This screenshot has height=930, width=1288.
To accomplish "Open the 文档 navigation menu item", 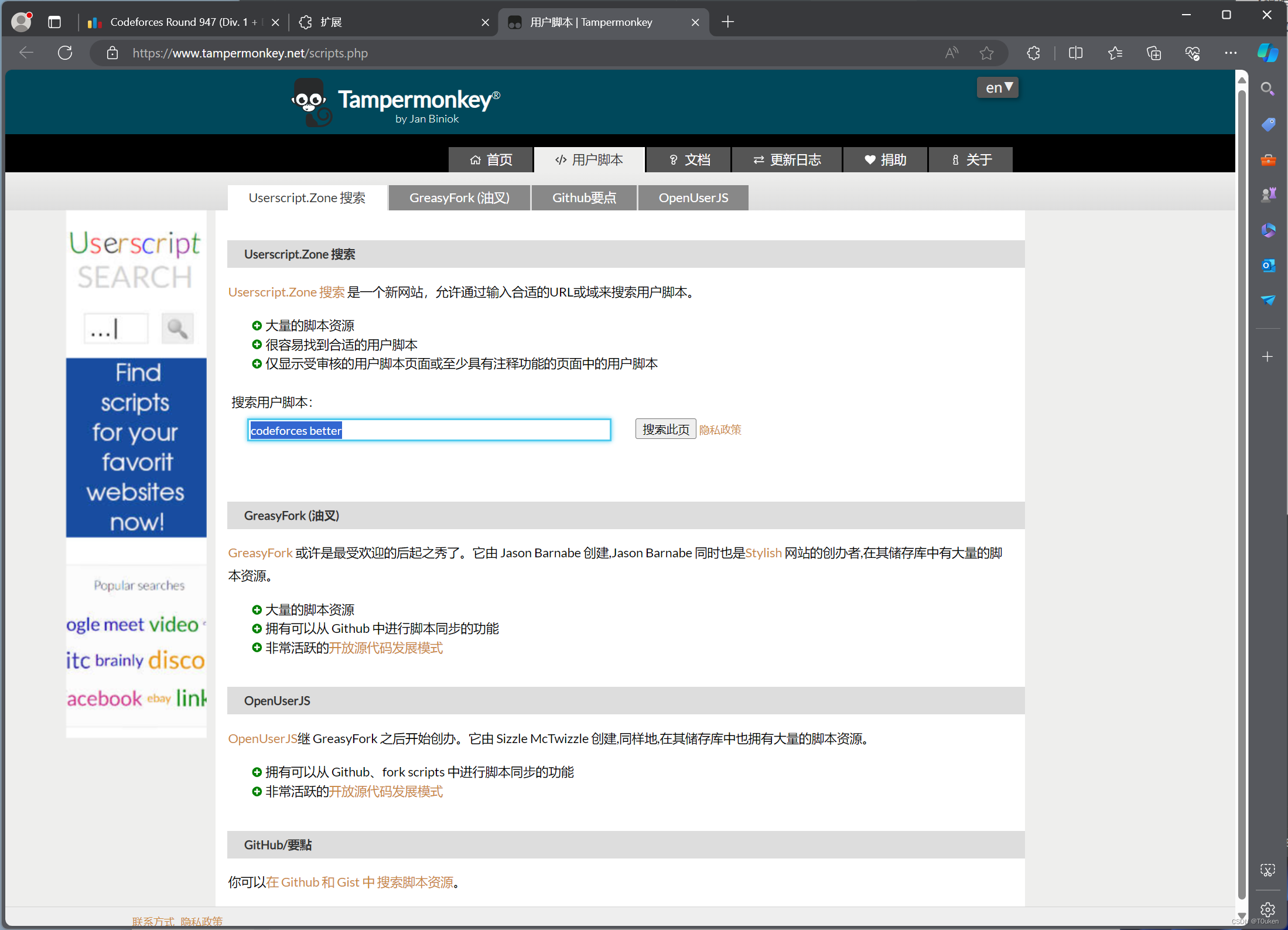I will [689, 160].
